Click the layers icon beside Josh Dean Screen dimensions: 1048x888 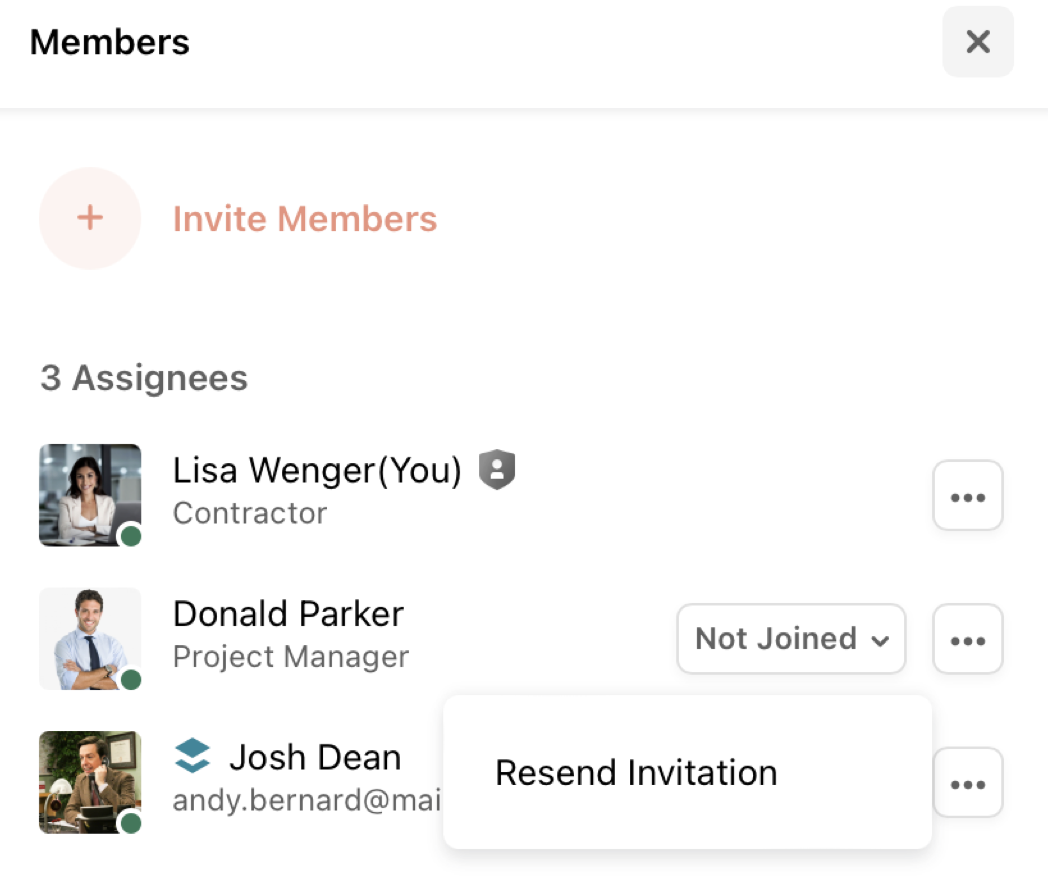pos(192,756)
